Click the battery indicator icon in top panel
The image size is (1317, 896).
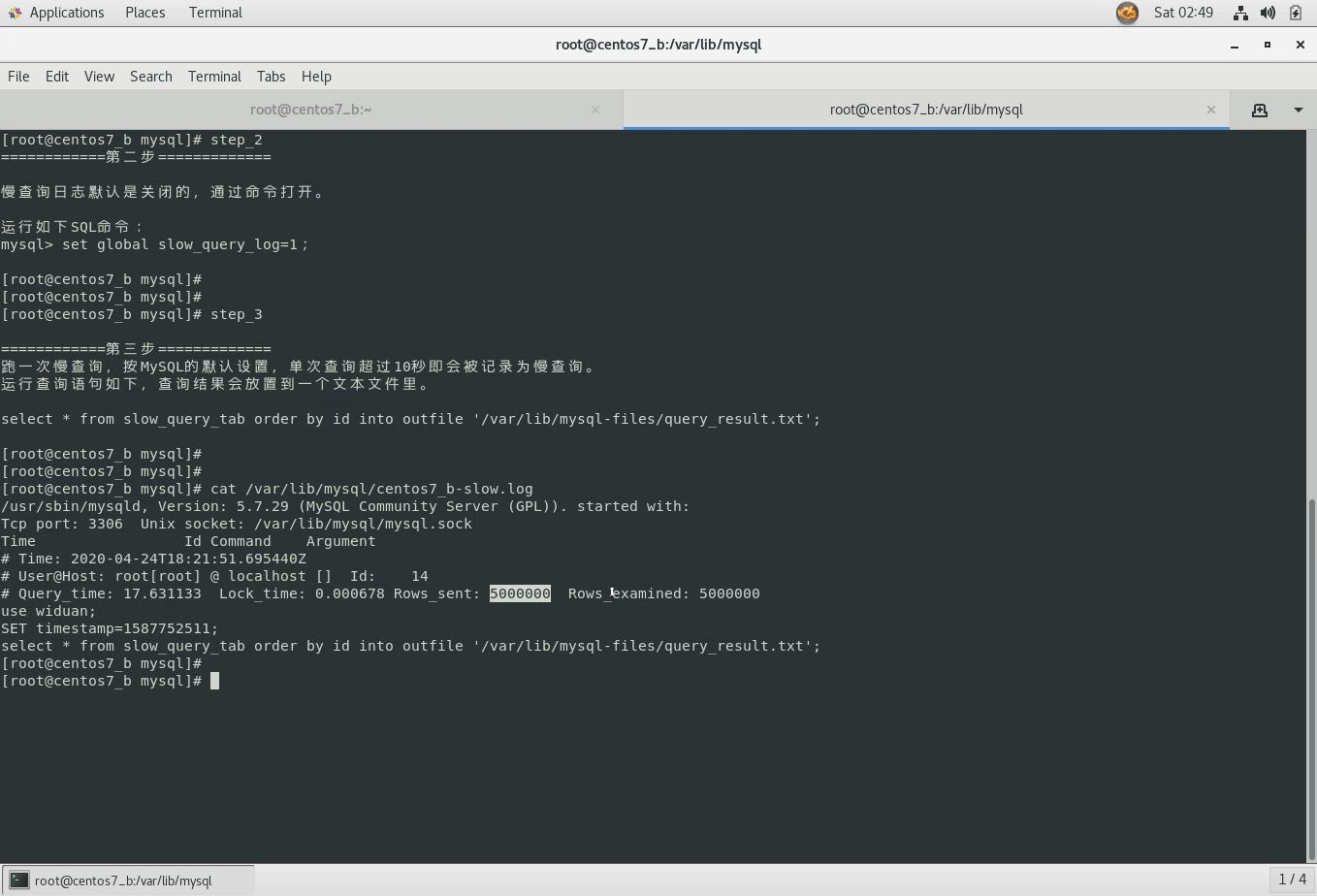click(x=1295, y=13)
